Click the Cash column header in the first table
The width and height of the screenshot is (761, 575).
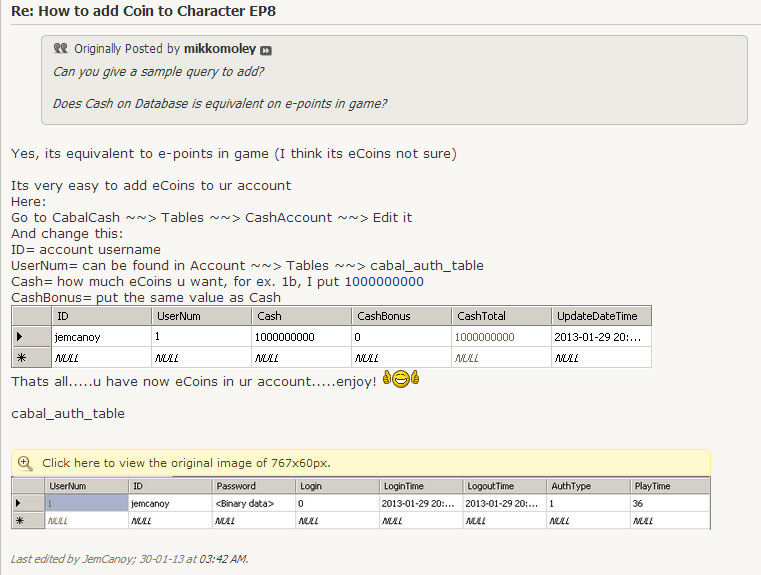pos(300,316)
